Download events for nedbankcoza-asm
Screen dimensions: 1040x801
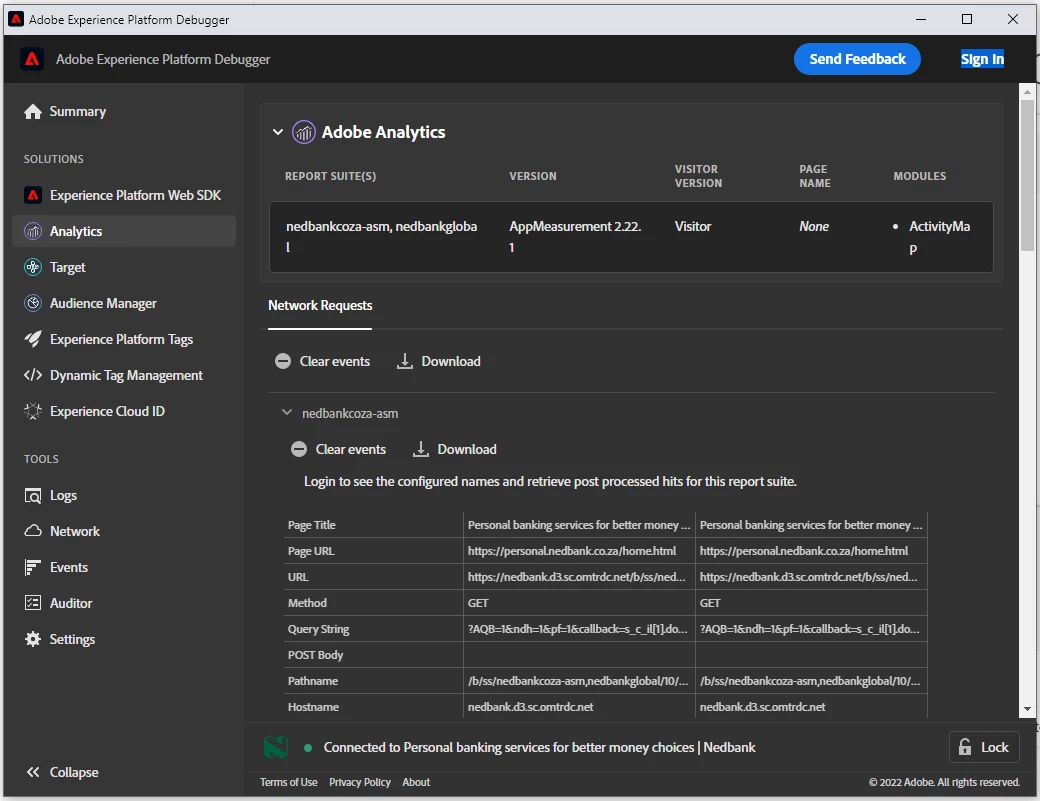pyautogui.click(x=454, y=450)
